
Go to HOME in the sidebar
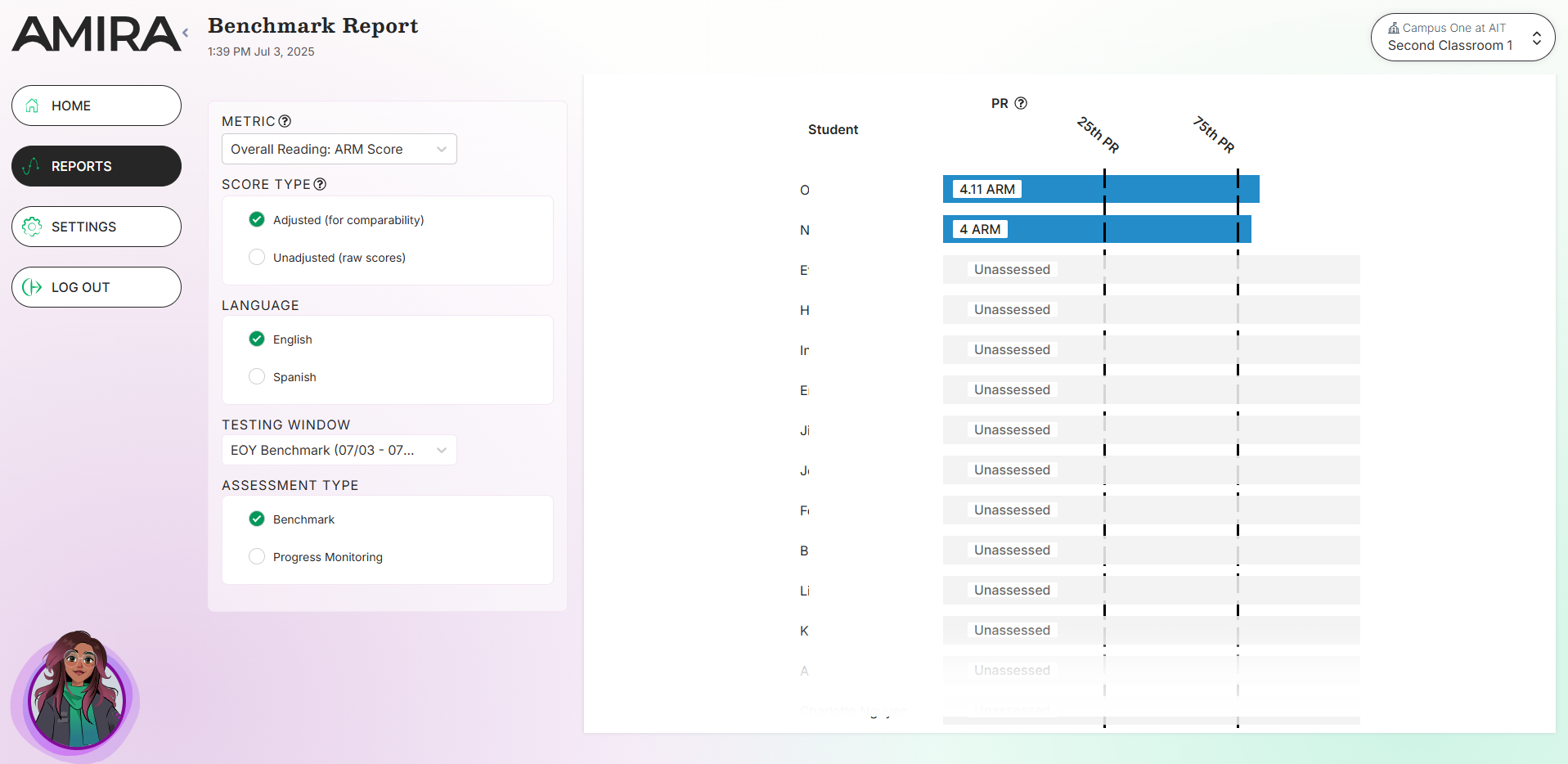point(97,106)
